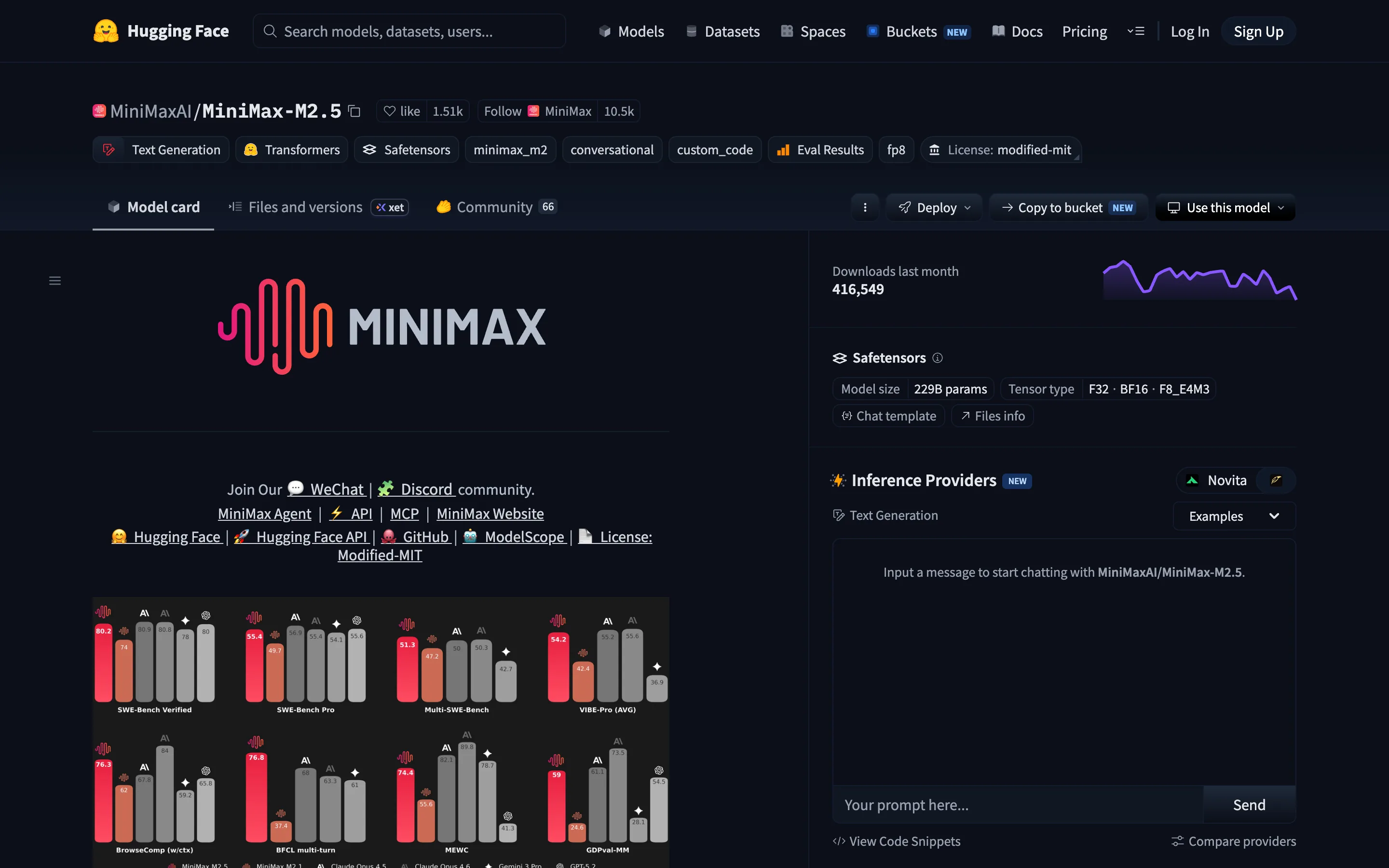
Task: Click the Safetensors info icon
Action: point(937,358)
